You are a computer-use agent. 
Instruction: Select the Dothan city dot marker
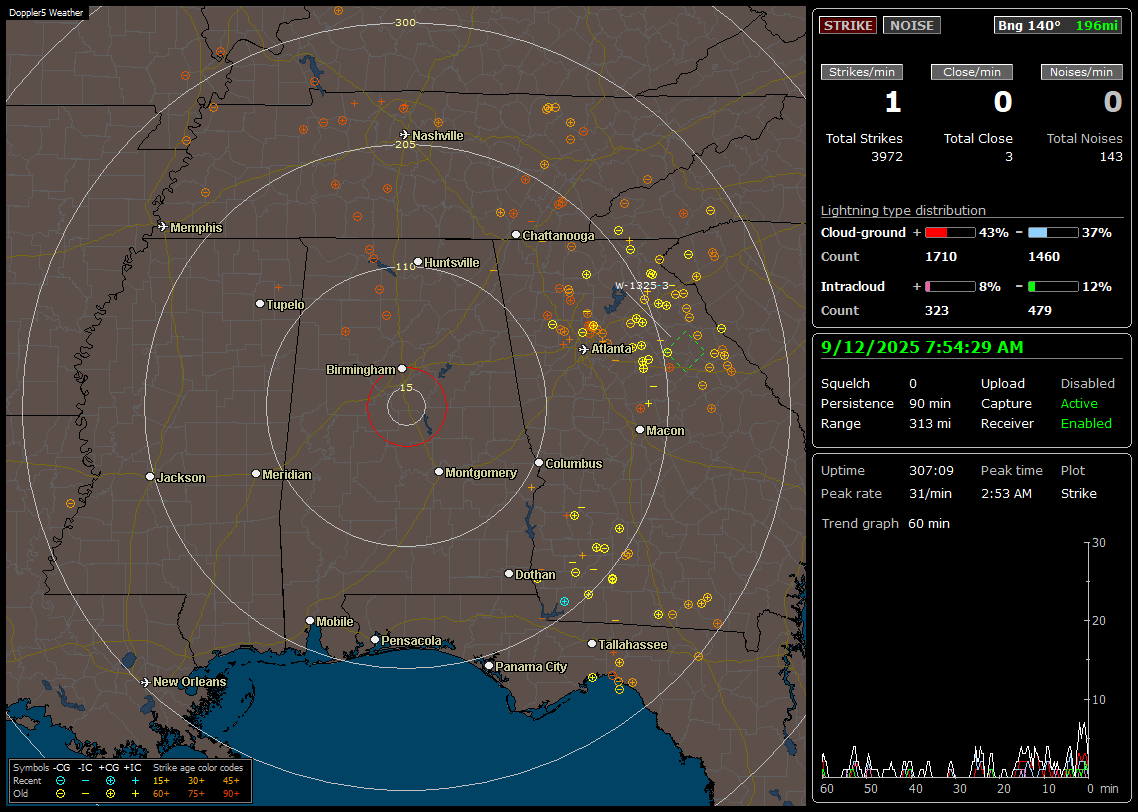click(509, 573)
